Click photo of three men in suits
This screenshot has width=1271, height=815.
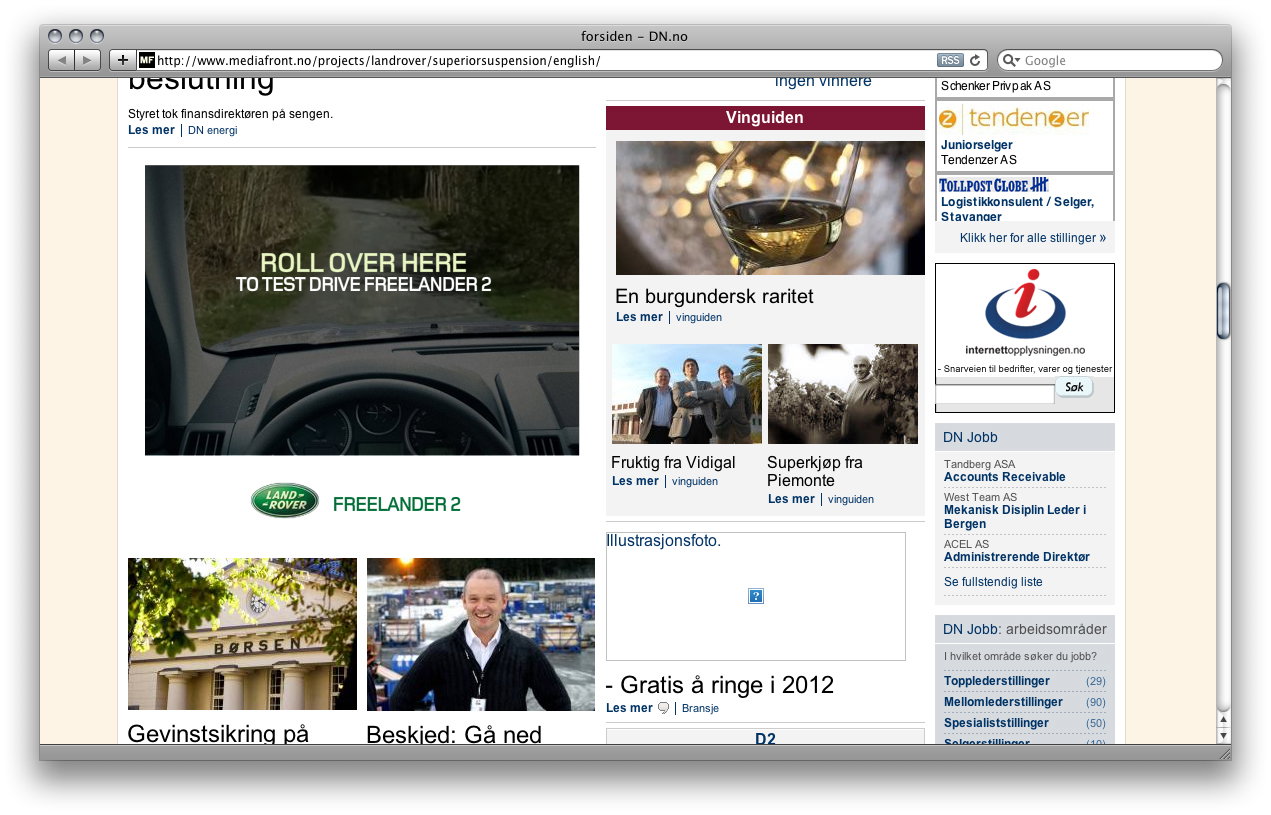point(687,394)
